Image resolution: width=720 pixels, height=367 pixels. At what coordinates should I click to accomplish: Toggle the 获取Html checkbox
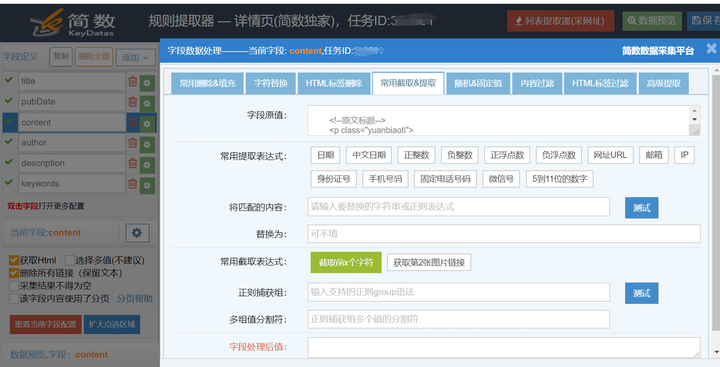point(14,260)
